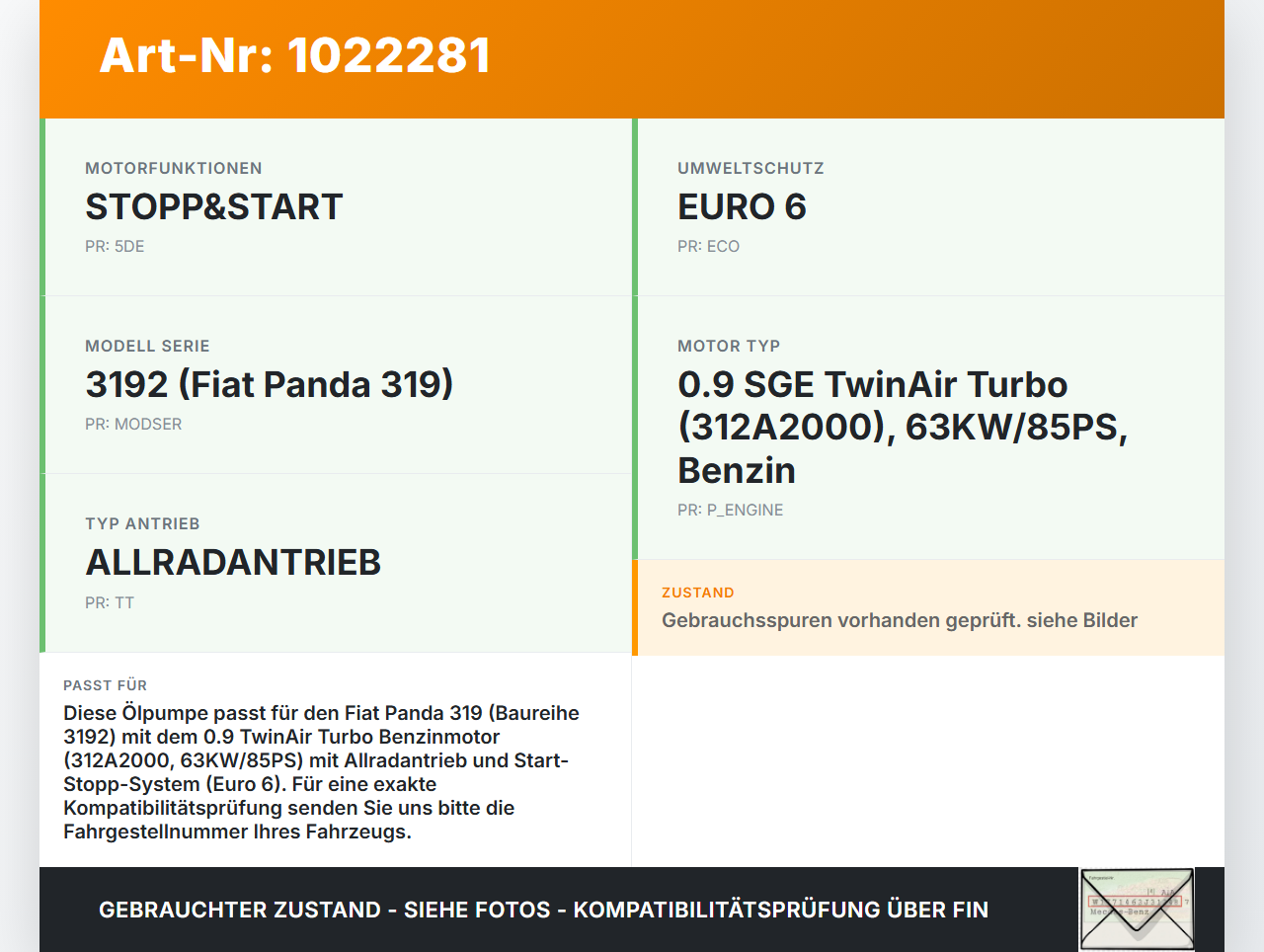The image size is (1264, 952).
Task: Click the PR: ECO code
Action: click(708, 246)
